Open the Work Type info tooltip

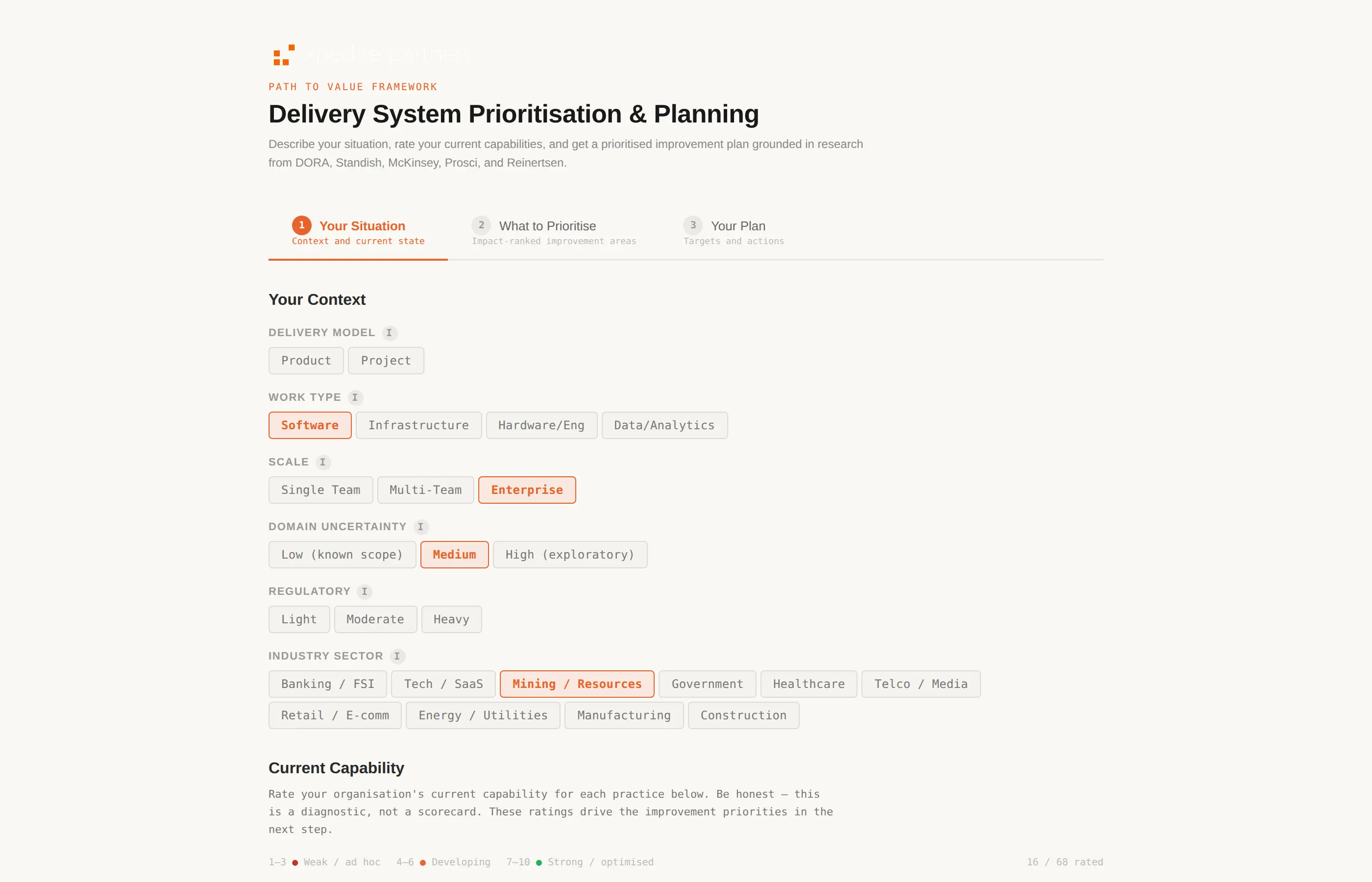coord(355,397)
